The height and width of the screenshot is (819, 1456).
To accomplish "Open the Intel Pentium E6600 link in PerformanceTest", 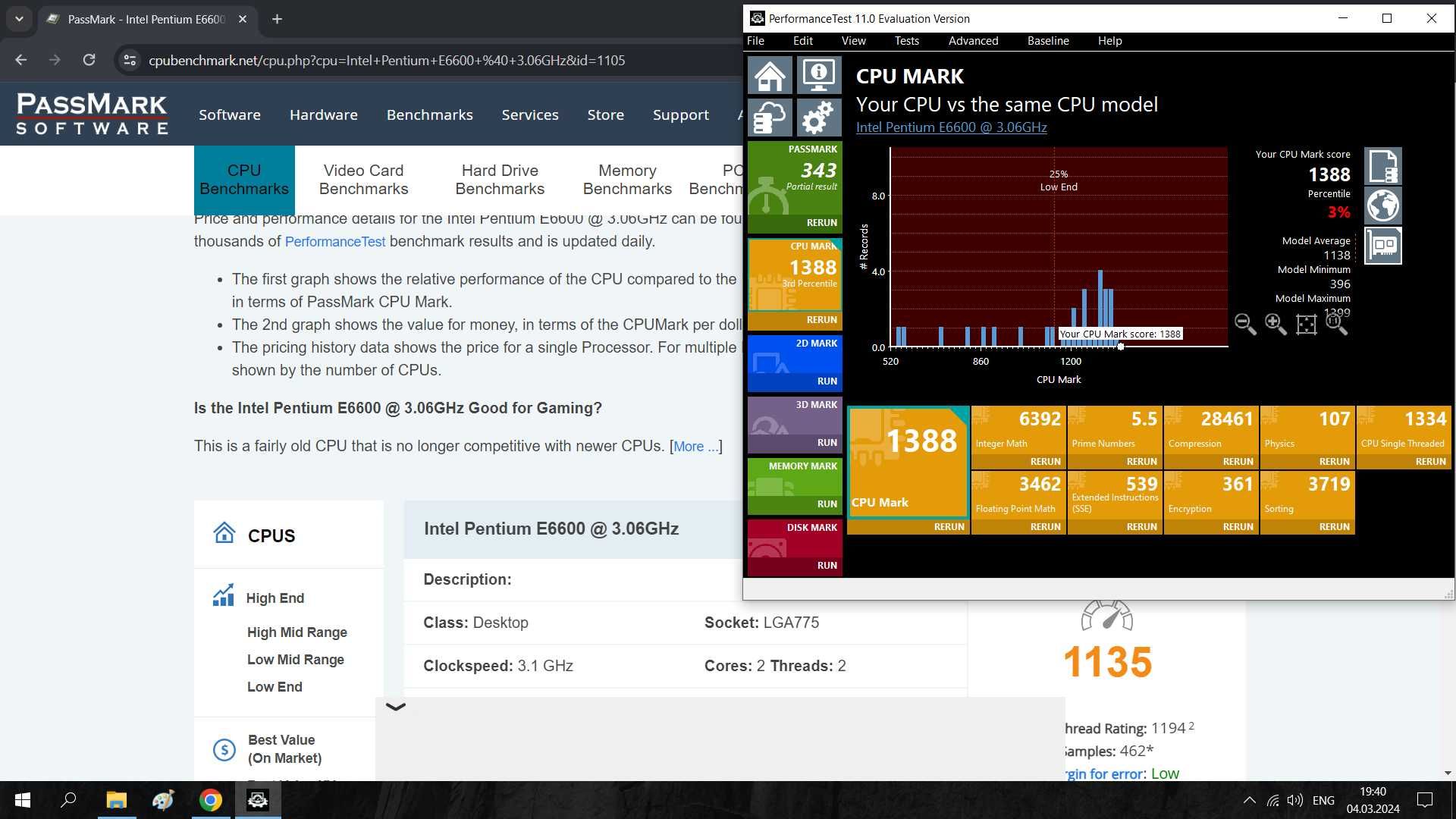I will (x=951, y=127).
